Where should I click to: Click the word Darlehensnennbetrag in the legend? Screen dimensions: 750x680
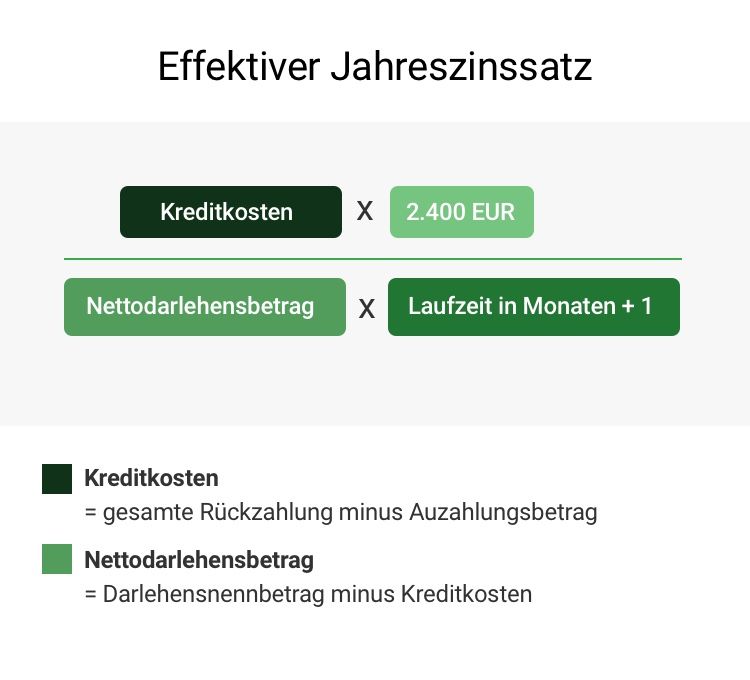tap(213, 594)
